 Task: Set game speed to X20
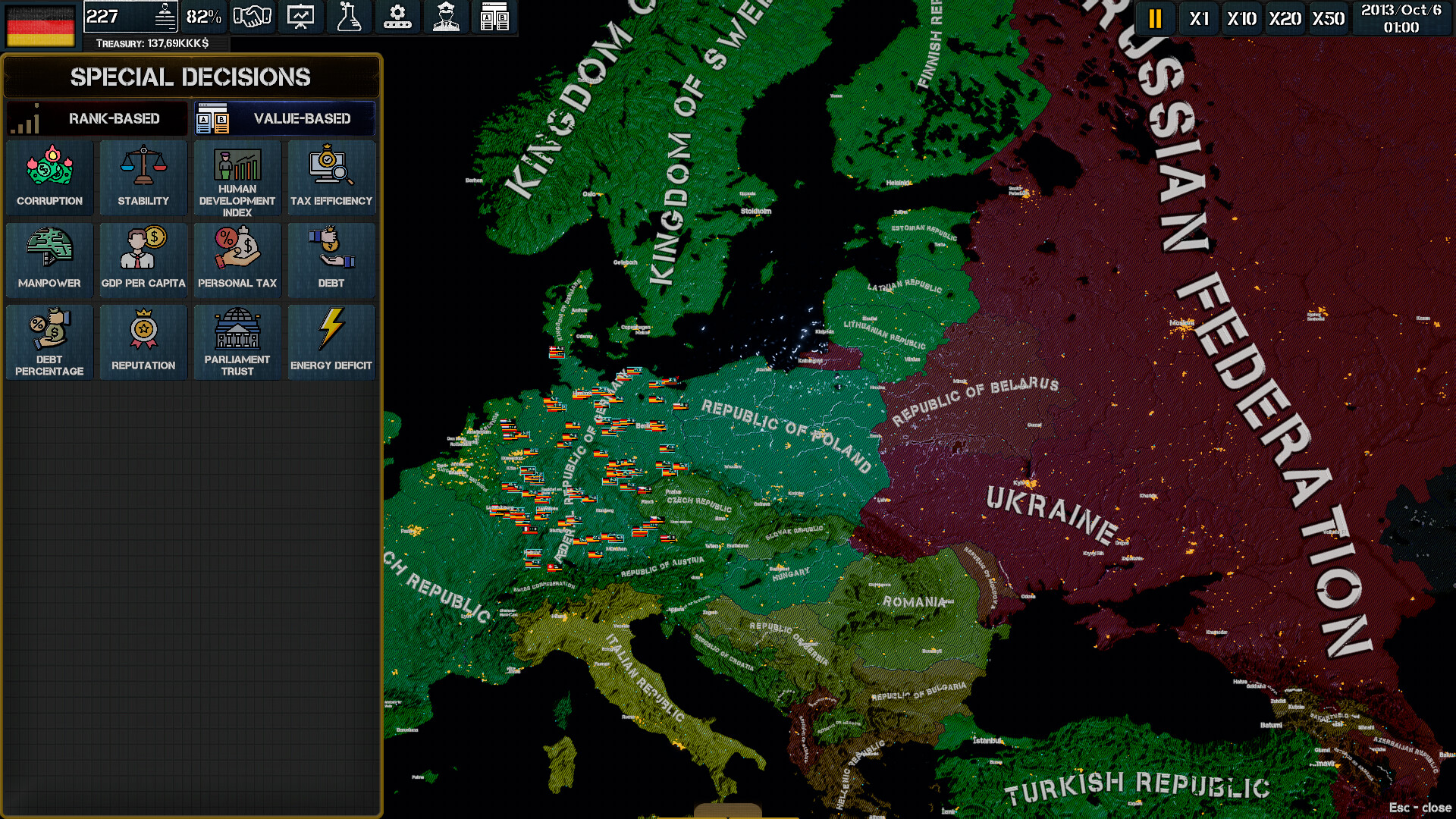(x=1285, y=18)
